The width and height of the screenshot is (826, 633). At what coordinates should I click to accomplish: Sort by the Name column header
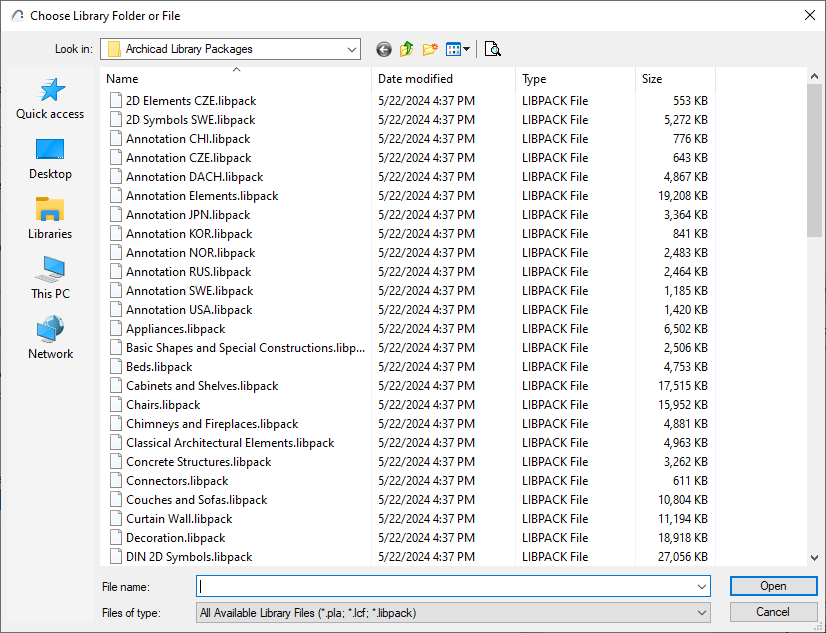(x=235, y=78)
